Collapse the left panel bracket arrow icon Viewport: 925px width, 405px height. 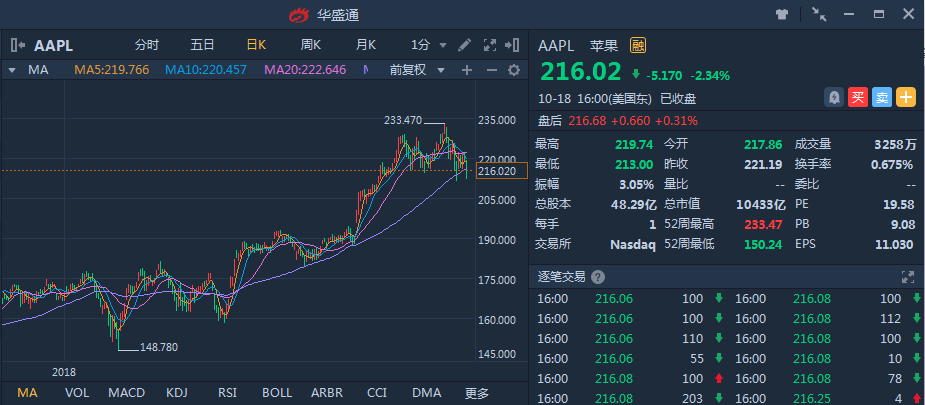pyautogui.click(x=18, y=45)
